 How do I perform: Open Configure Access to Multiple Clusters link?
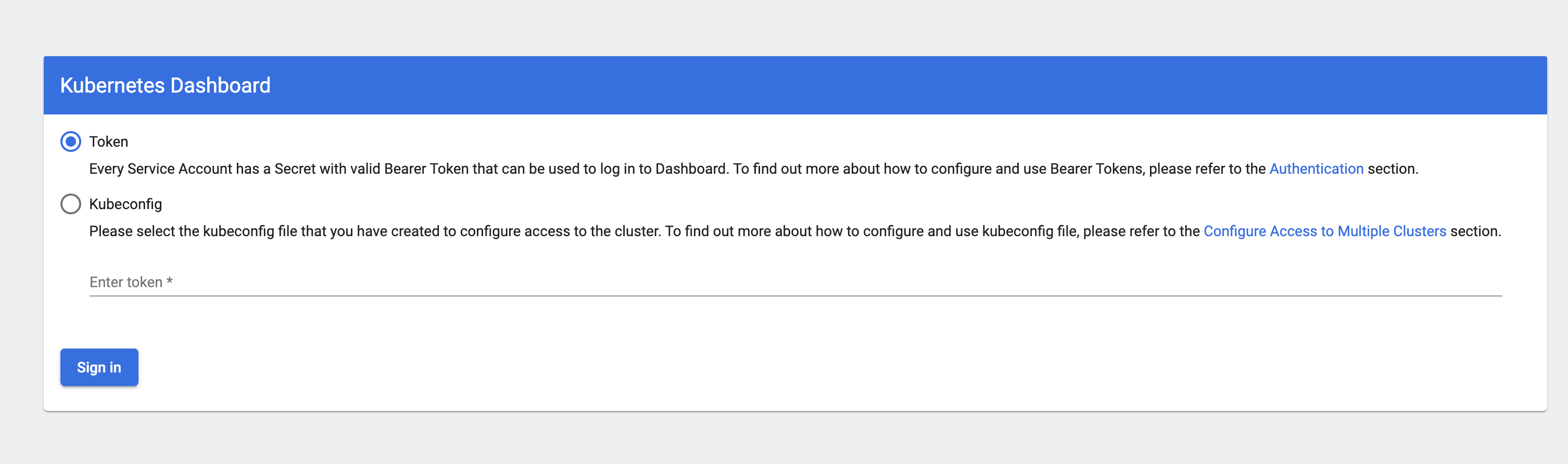tap(1324, 231)
